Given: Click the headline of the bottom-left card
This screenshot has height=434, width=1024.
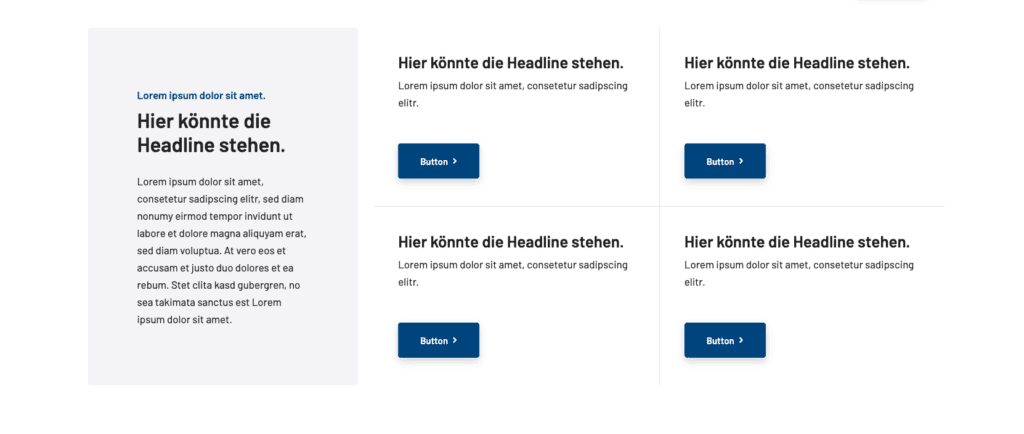Looking at the screenshot, I should (x=510, y=242).
